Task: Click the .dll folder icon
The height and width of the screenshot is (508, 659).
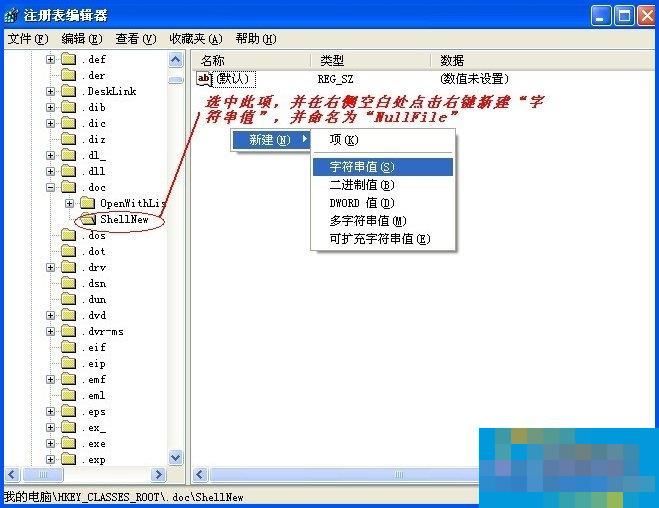Action: click(69, 171)
